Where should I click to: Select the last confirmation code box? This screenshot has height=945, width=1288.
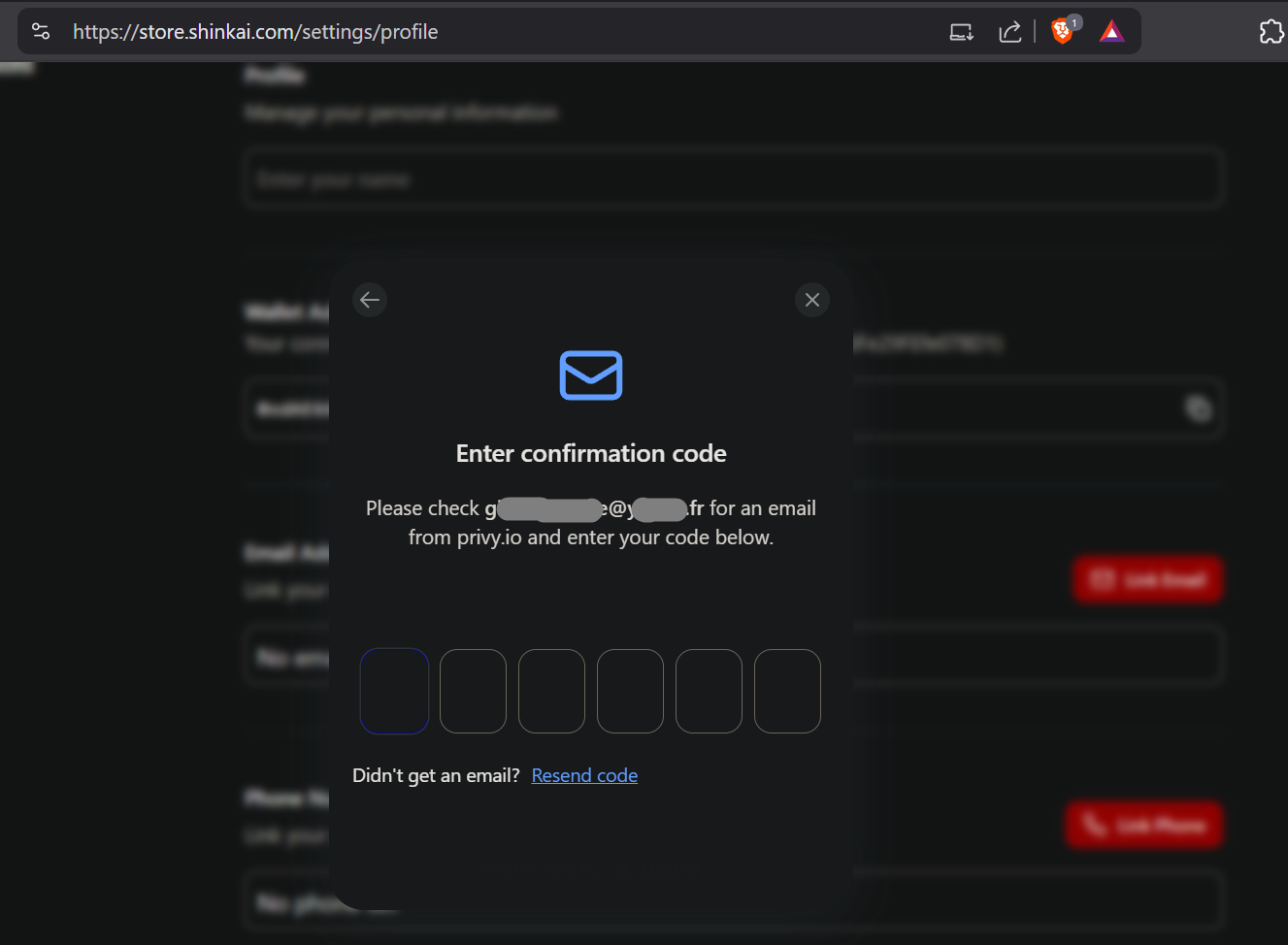click(787, 691)
